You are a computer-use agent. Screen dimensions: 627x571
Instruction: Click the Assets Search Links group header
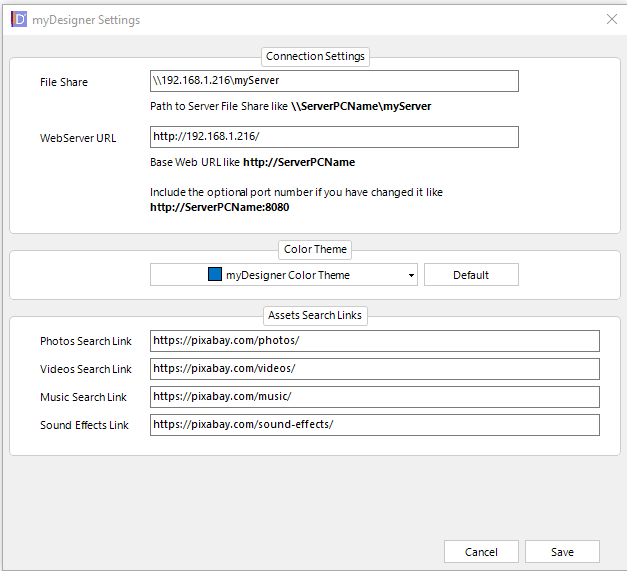[315, 315]
